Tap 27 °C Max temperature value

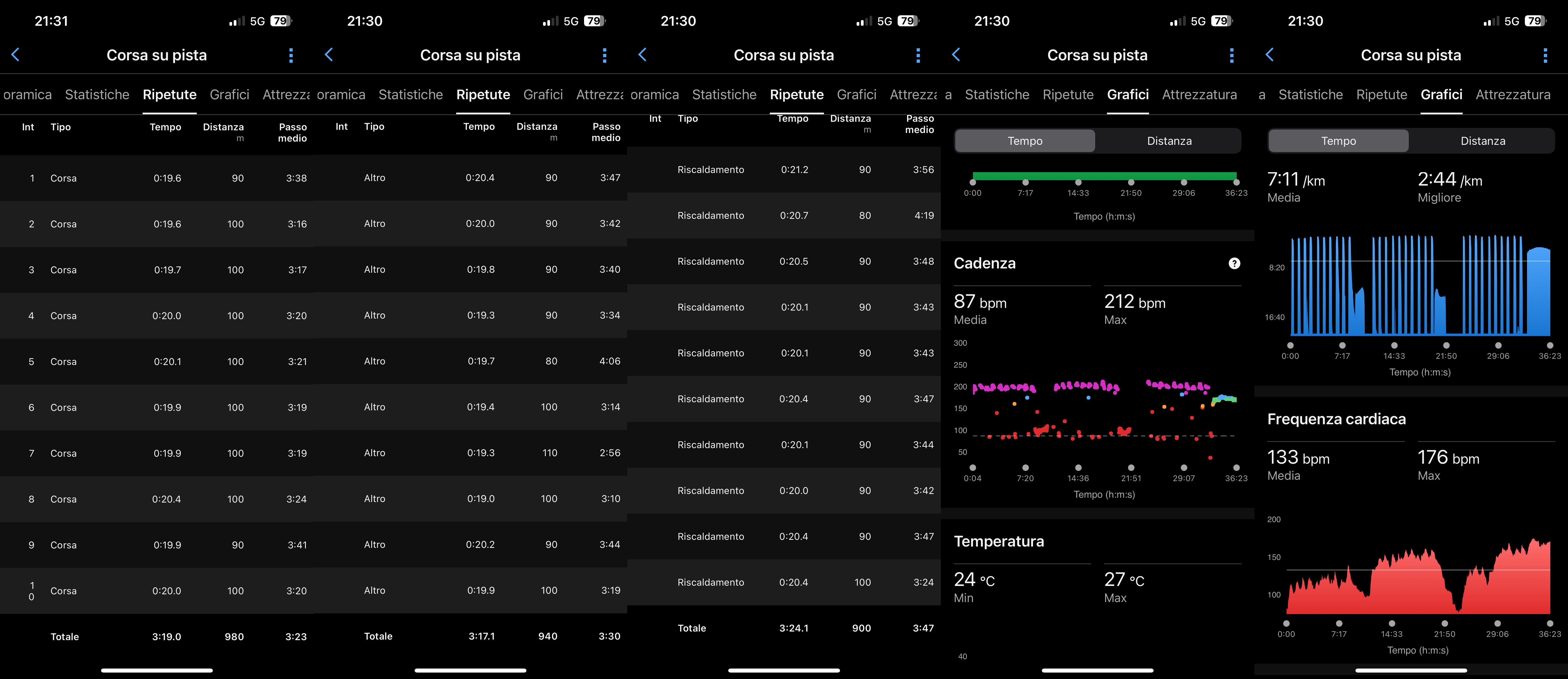tap(1124, 580)
